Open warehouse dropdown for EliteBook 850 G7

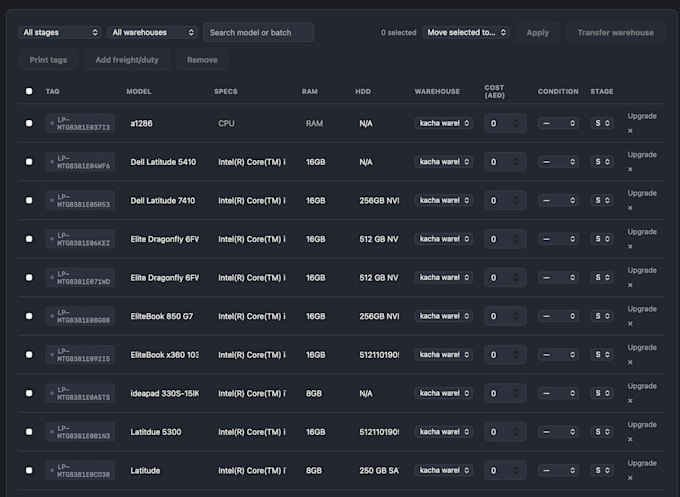(444, 316)
